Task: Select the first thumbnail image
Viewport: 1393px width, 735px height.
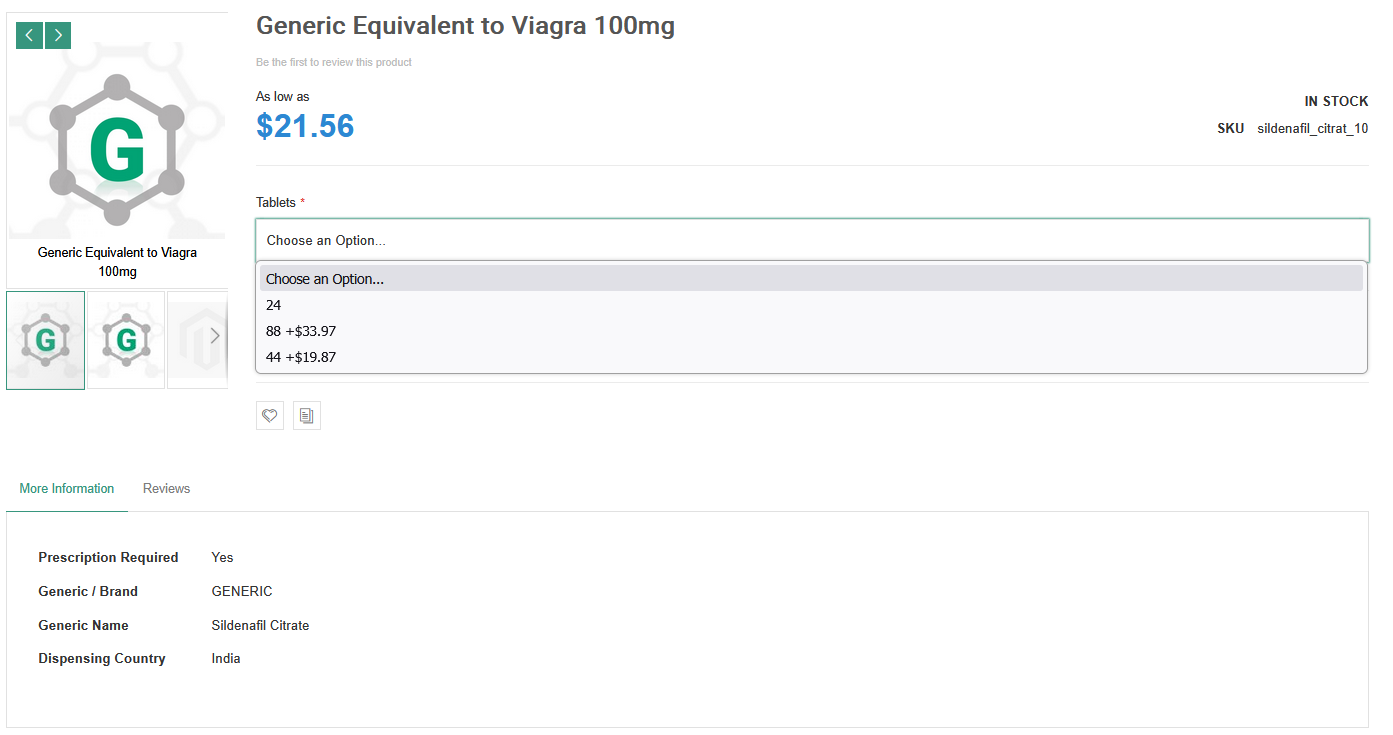Action: coord(46,340)
